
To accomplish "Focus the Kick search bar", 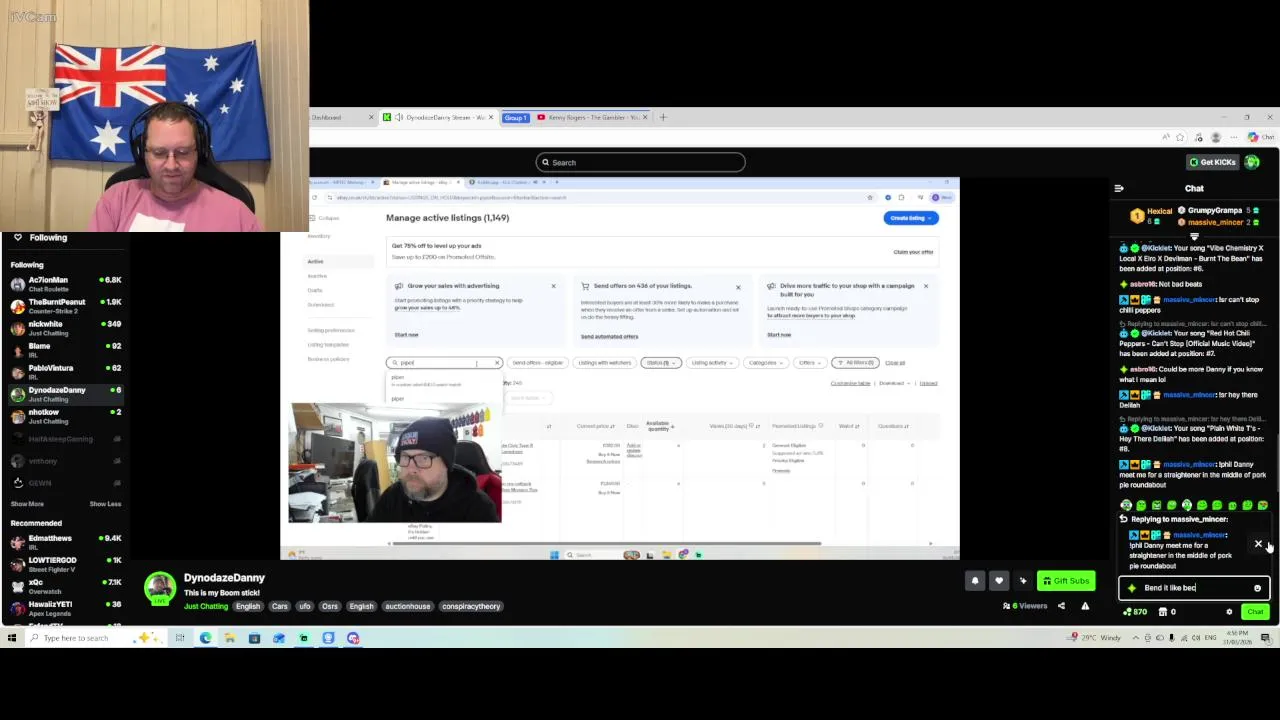I will [x=640, y=162].
